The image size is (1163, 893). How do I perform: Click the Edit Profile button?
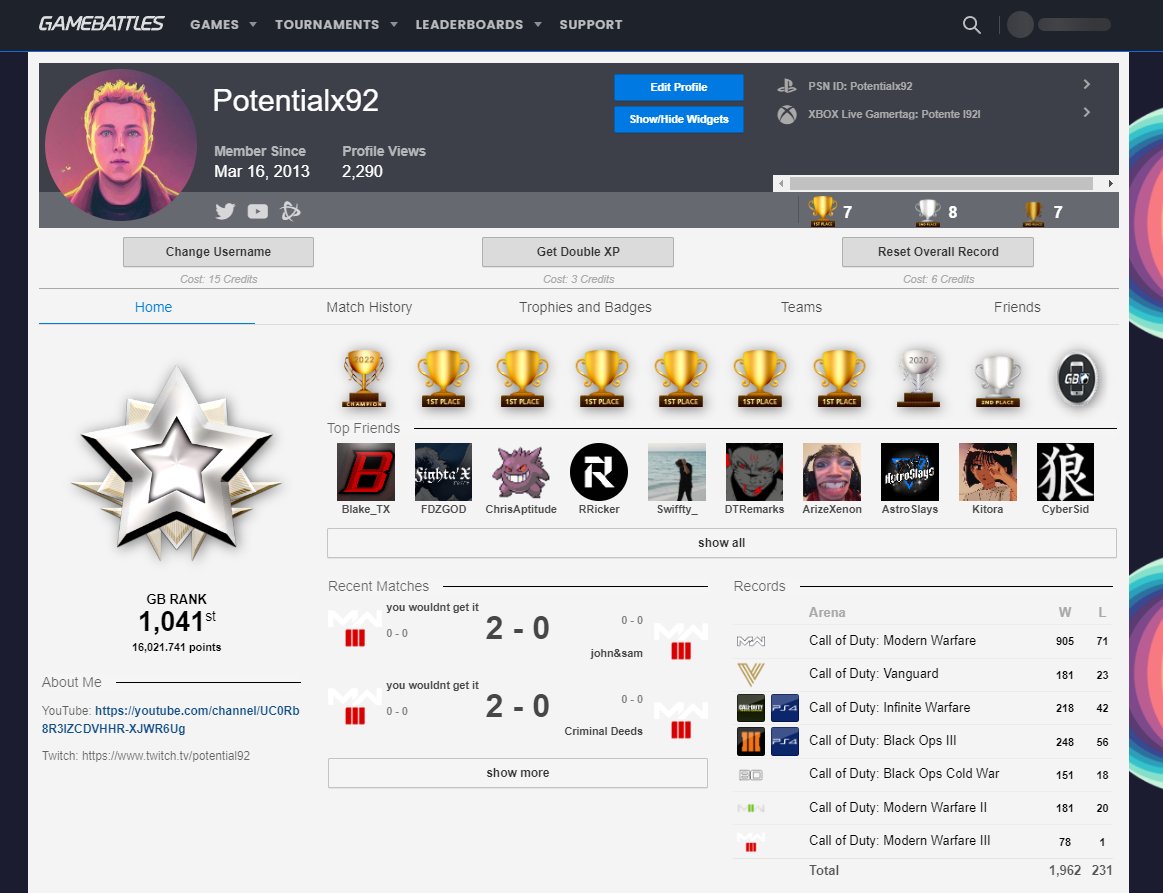pyautogui.click(x=679, y=87)
